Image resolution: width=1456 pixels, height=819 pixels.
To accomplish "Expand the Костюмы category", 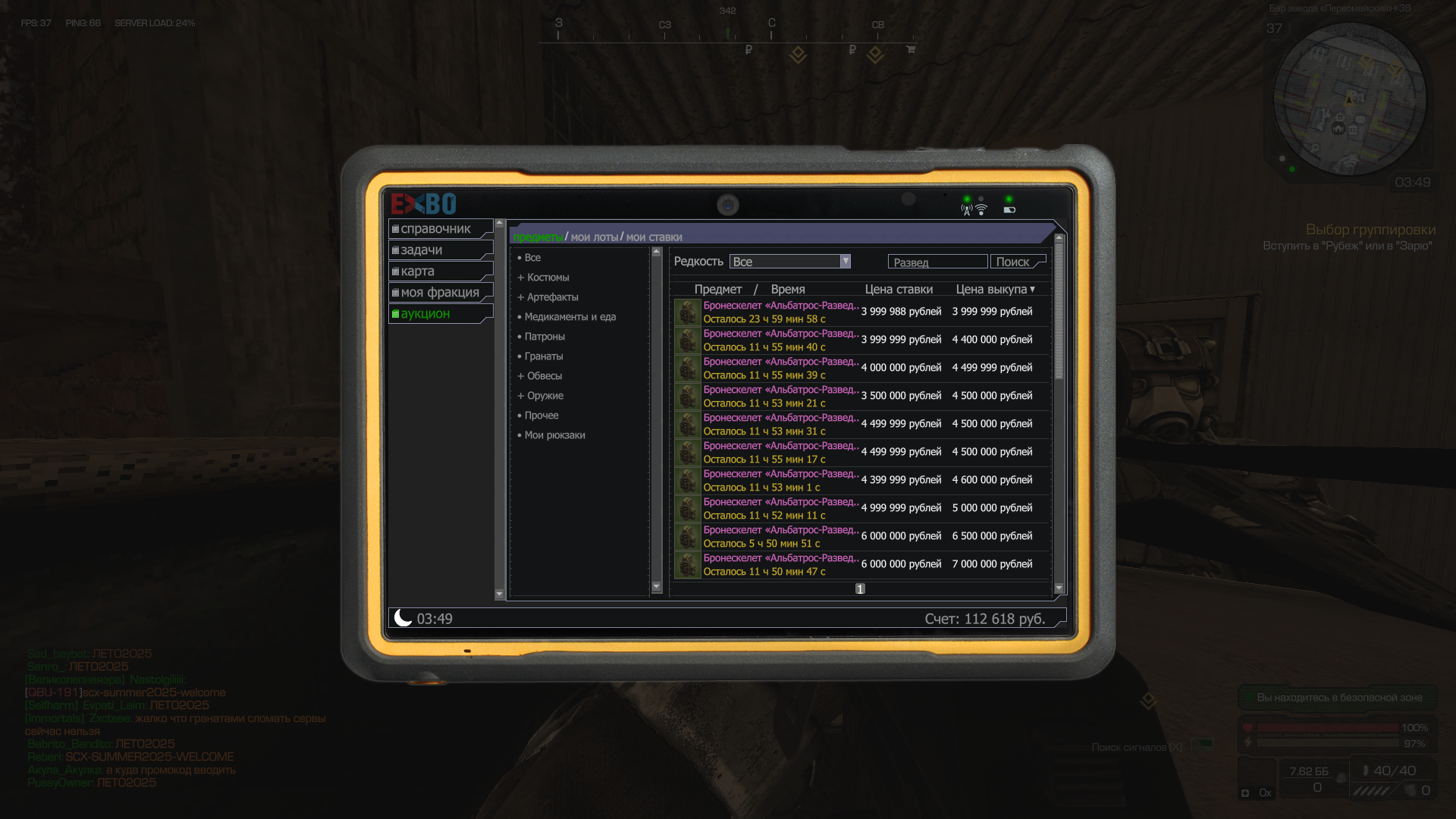I will 548,278.
